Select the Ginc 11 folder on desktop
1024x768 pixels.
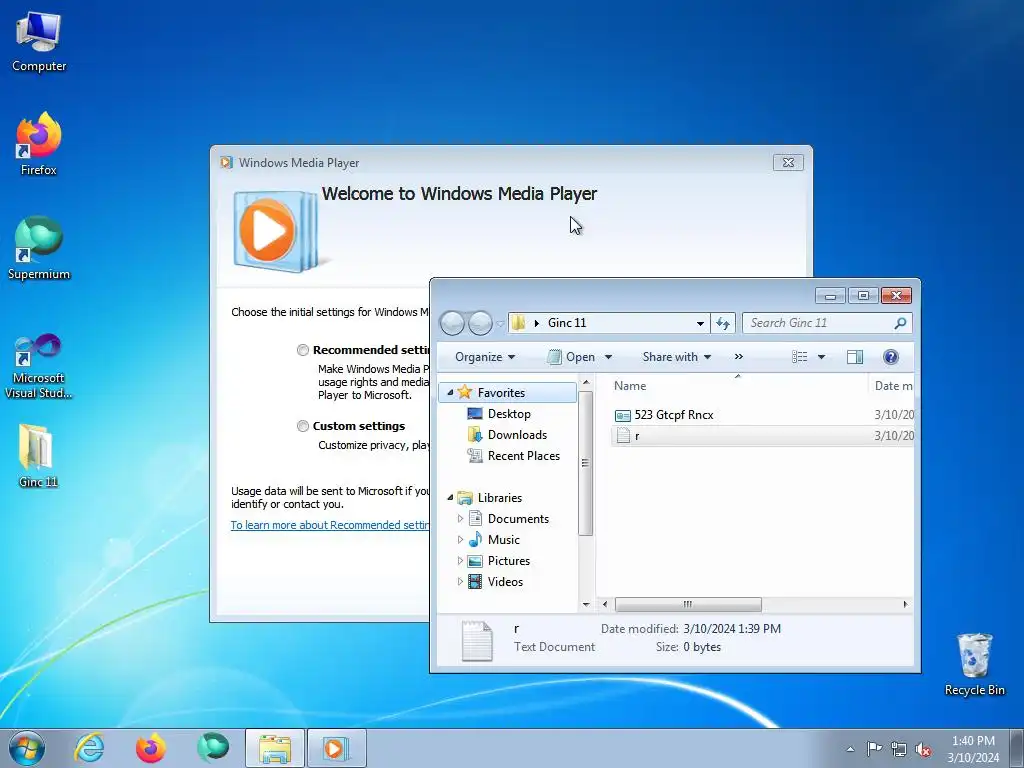click(x=38, y=456)
